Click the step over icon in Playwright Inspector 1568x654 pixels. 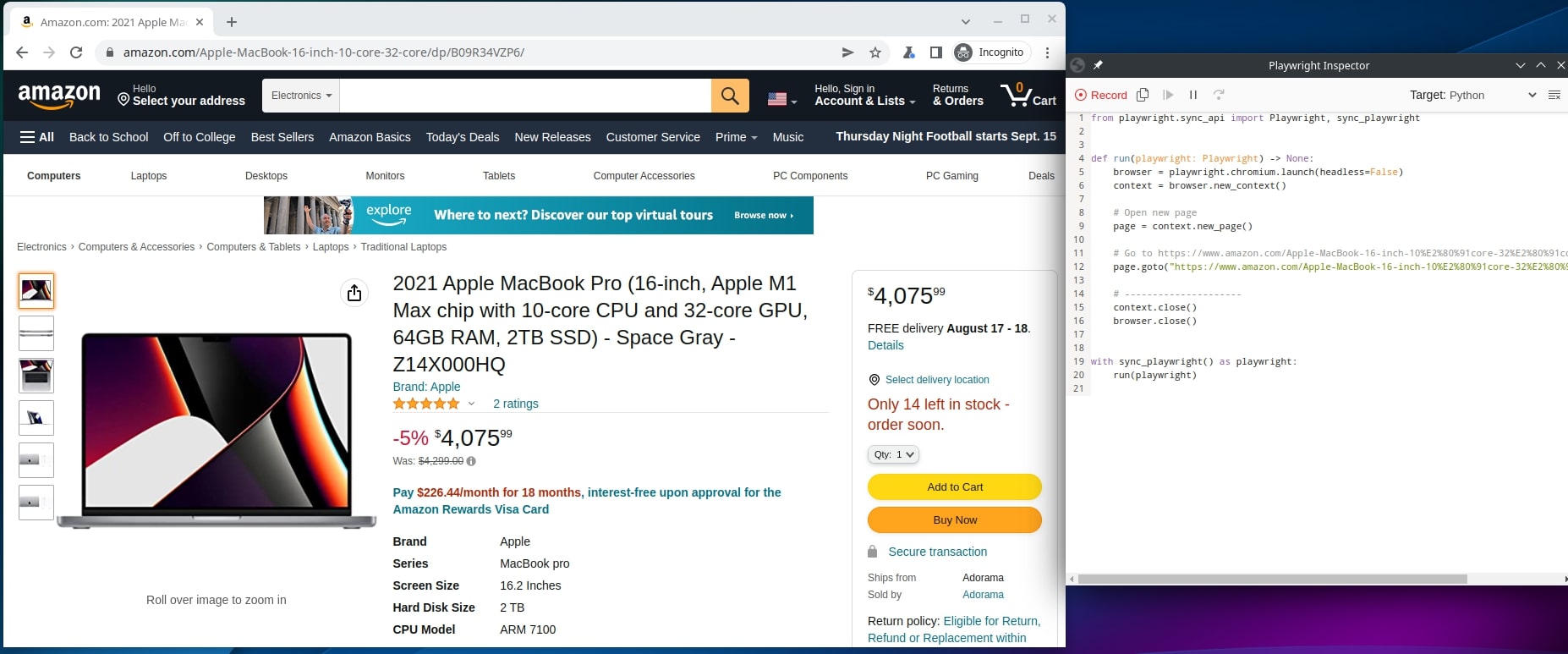pos(1219,95)
